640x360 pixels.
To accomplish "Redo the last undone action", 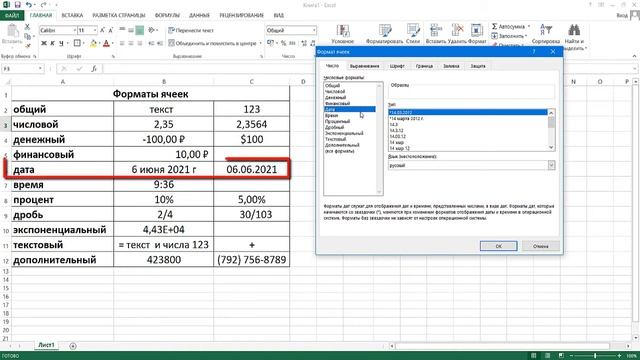I will tap(44, 5).
